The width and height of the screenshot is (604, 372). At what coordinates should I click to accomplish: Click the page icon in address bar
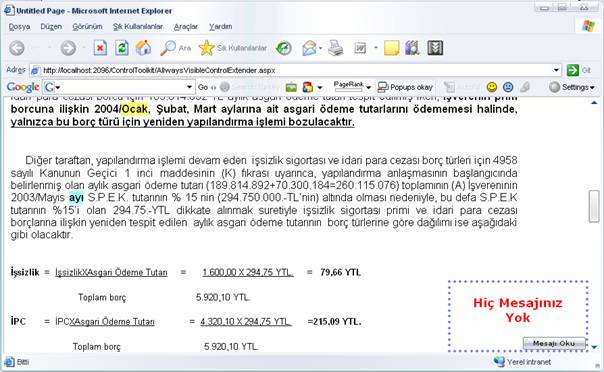[35, 70]
